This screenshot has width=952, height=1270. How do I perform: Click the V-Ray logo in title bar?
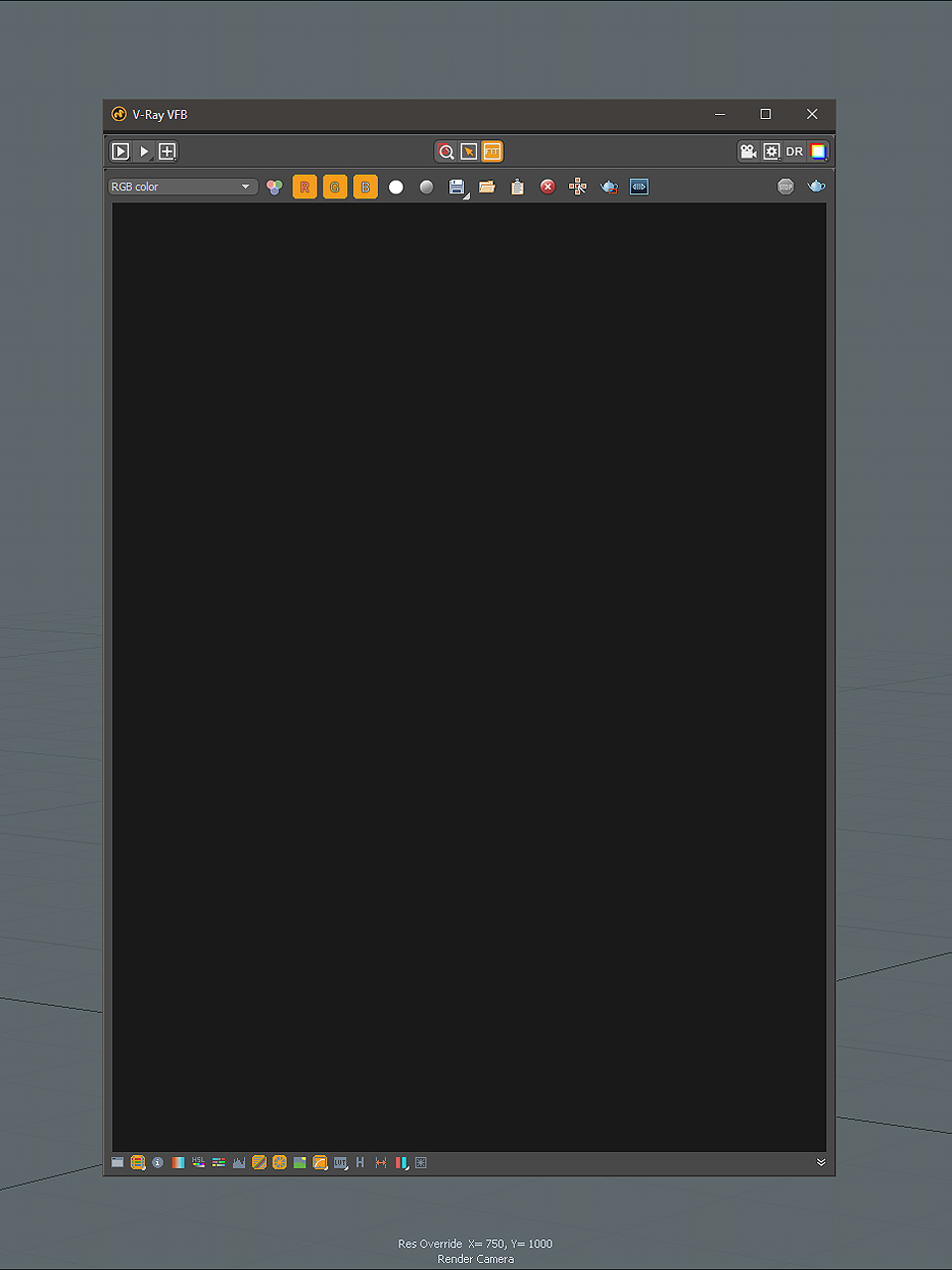tap(119, 114)
